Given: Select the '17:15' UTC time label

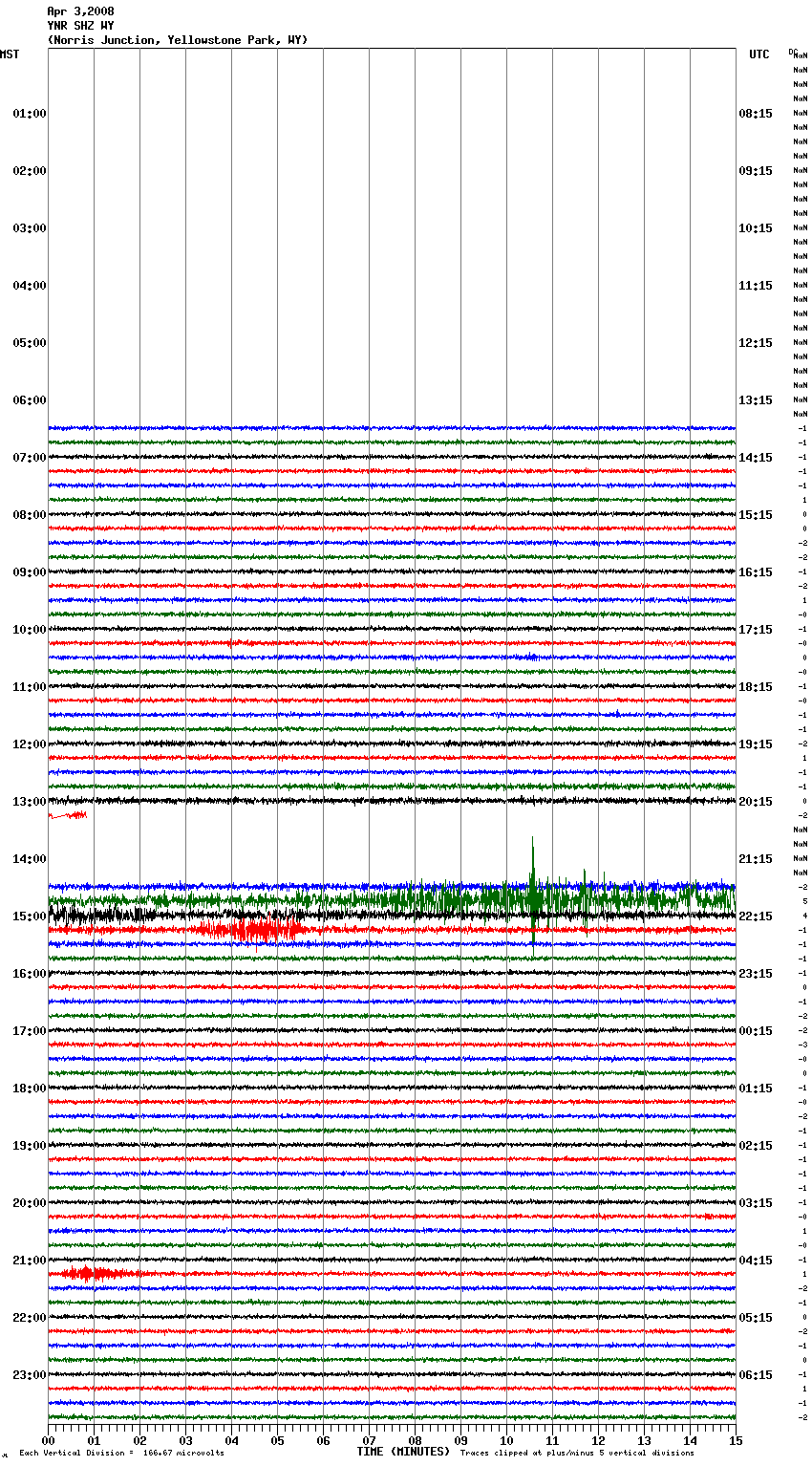Looking at the screenshot, I should pos(756,630).
